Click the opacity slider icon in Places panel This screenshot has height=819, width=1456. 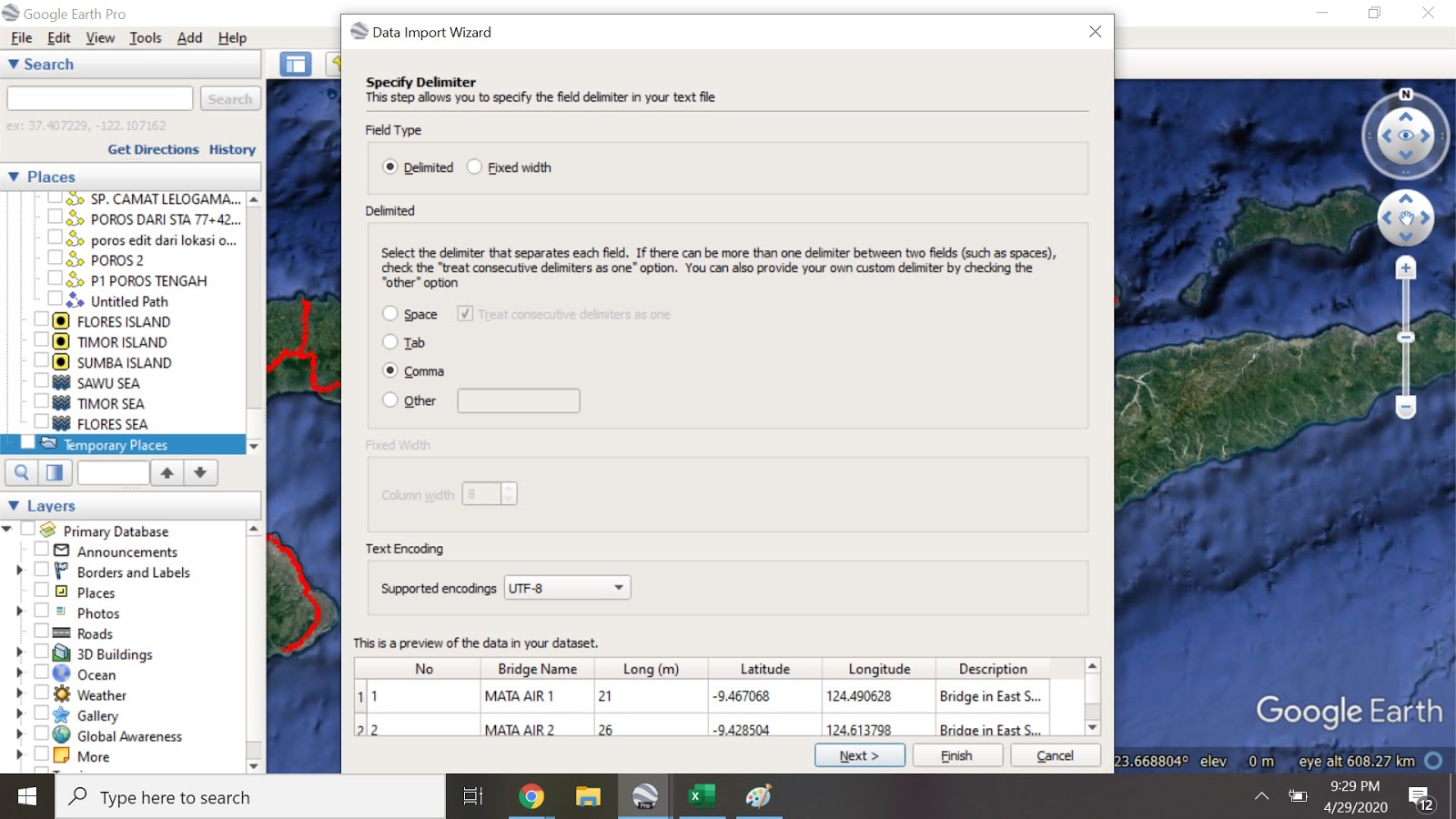(55, 472)
